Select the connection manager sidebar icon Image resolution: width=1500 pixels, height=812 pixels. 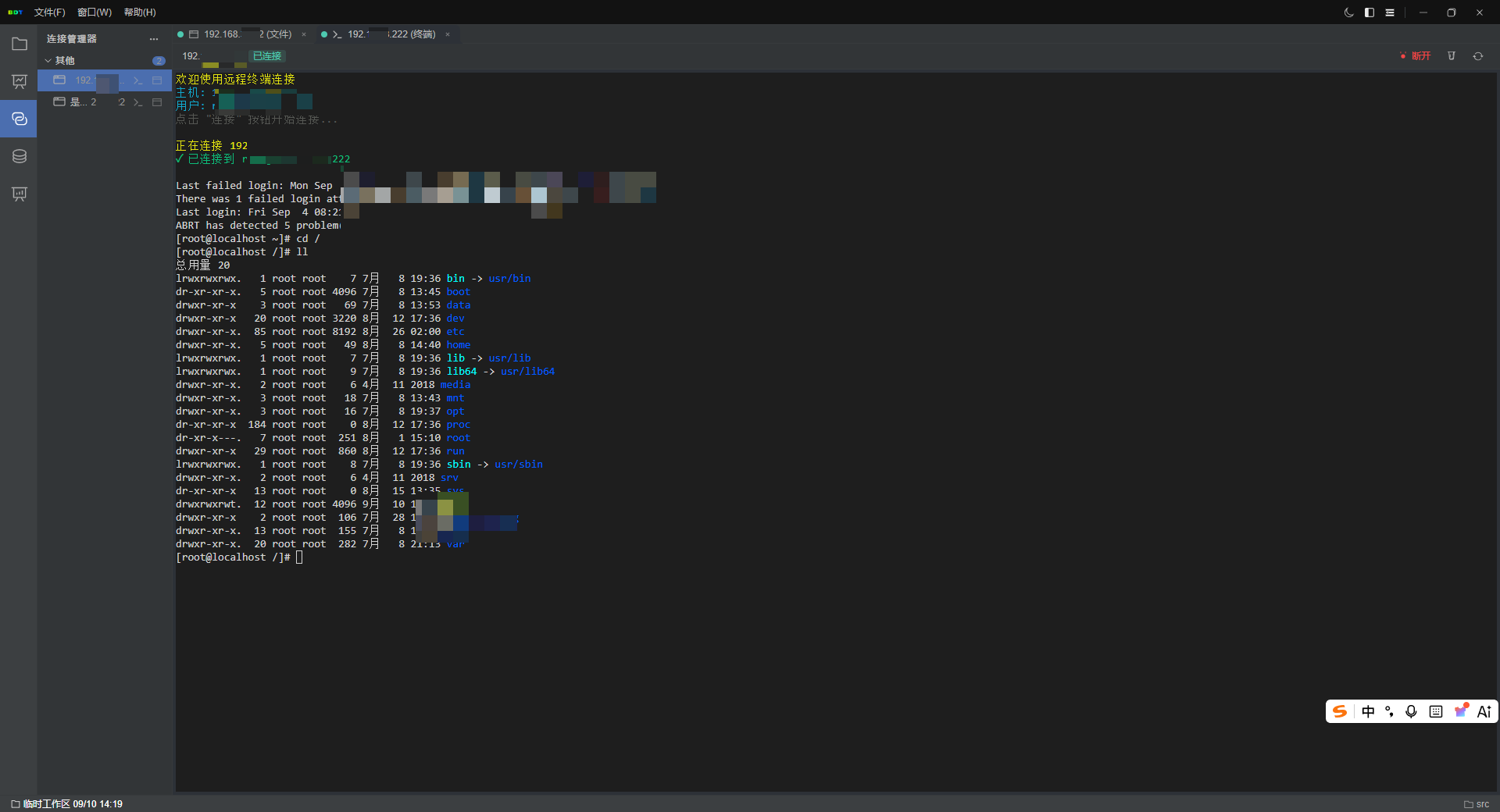(20, 119)
